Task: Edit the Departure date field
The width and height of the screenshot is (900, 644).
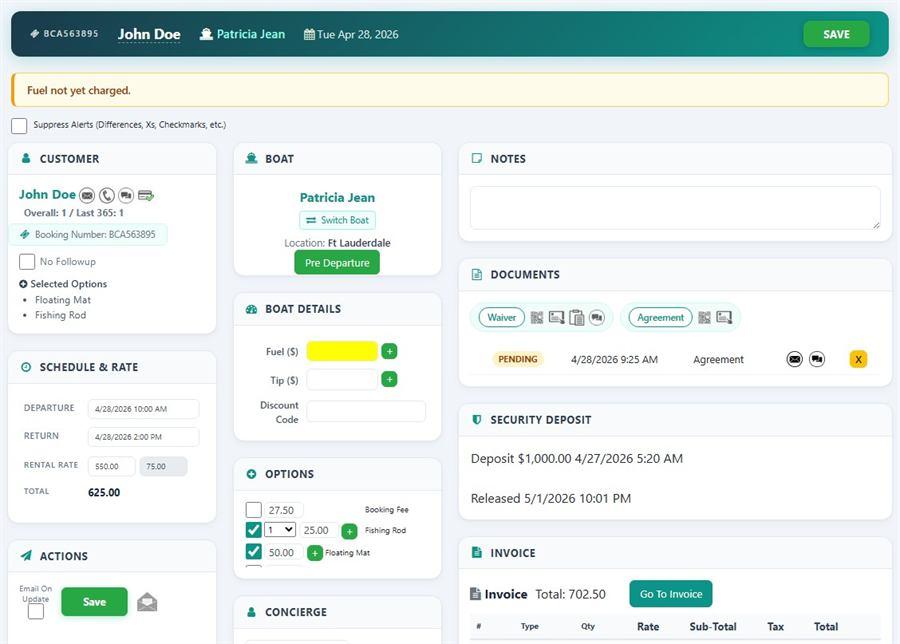Action: coord(143,409)
